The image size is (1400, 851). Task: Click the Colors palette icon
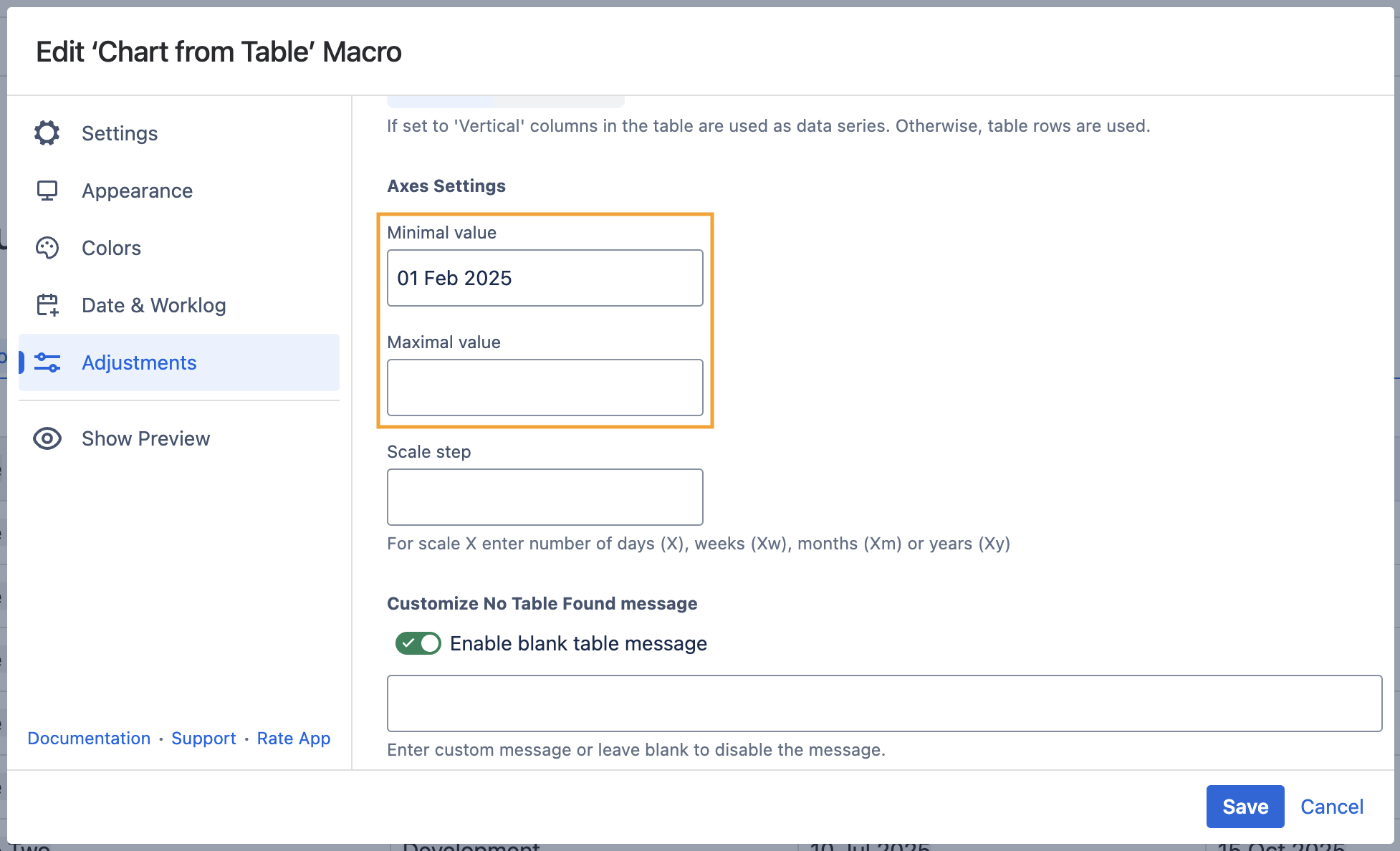point(47,248)
